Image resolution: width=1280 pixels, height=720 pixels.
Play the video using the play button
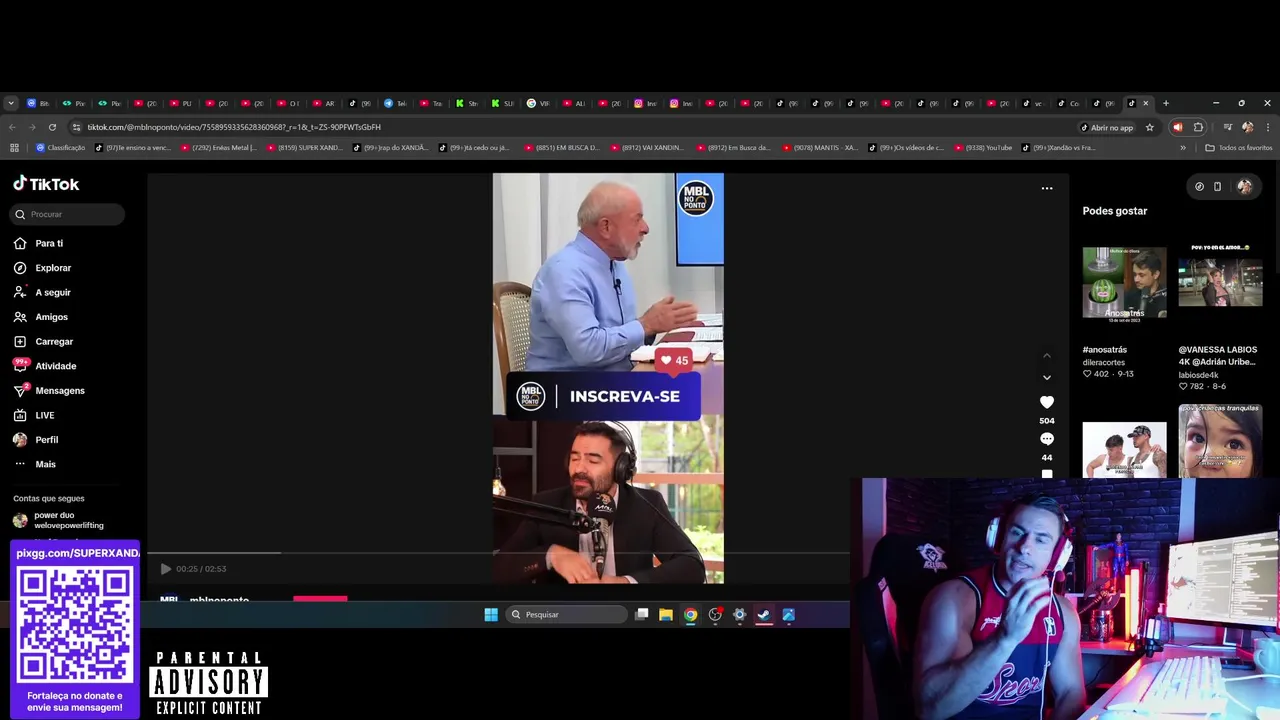166,569
